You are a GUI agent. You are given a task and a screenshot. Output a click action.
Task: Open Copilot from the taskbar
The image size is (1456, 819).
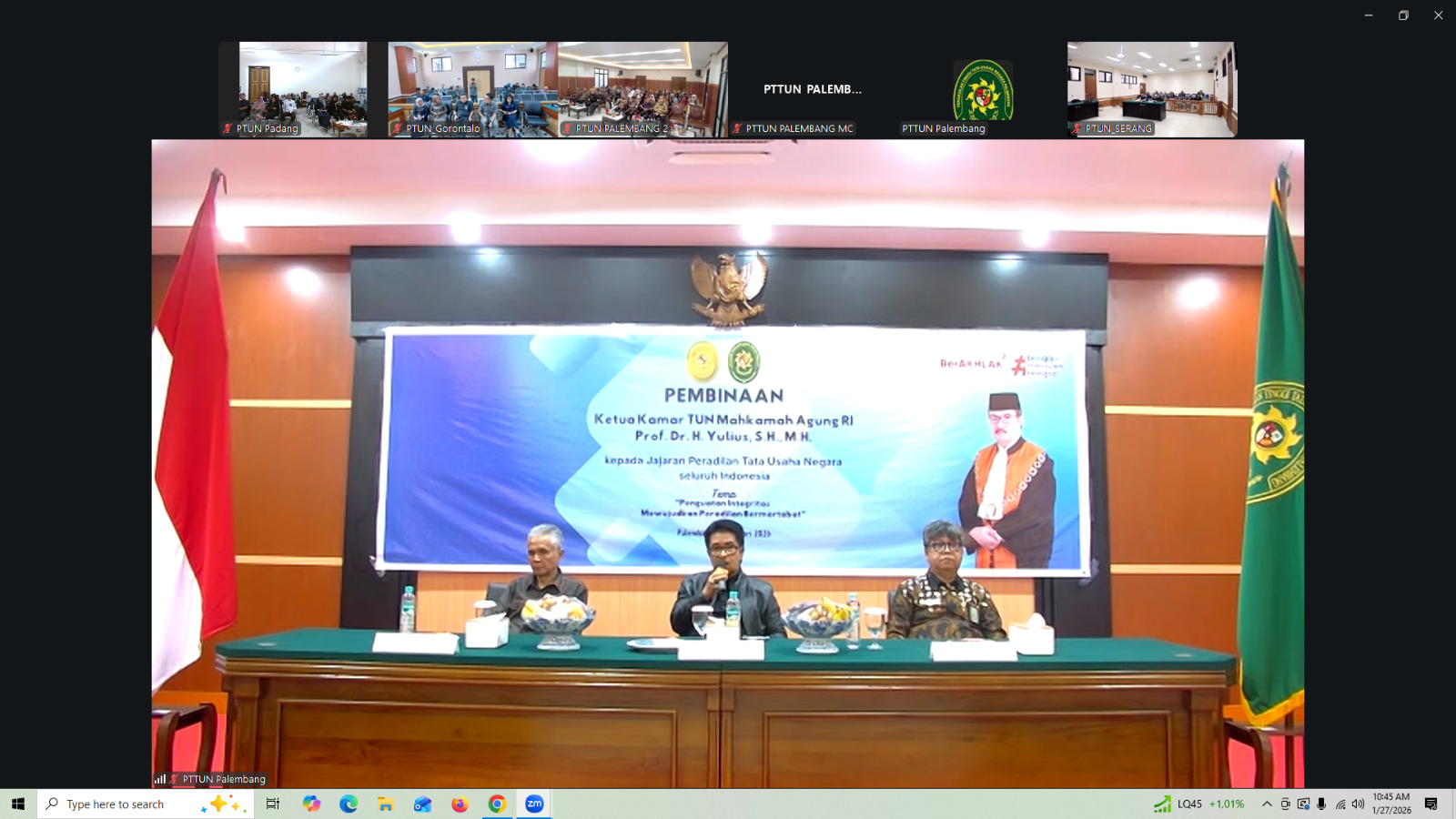coord(310,804)
